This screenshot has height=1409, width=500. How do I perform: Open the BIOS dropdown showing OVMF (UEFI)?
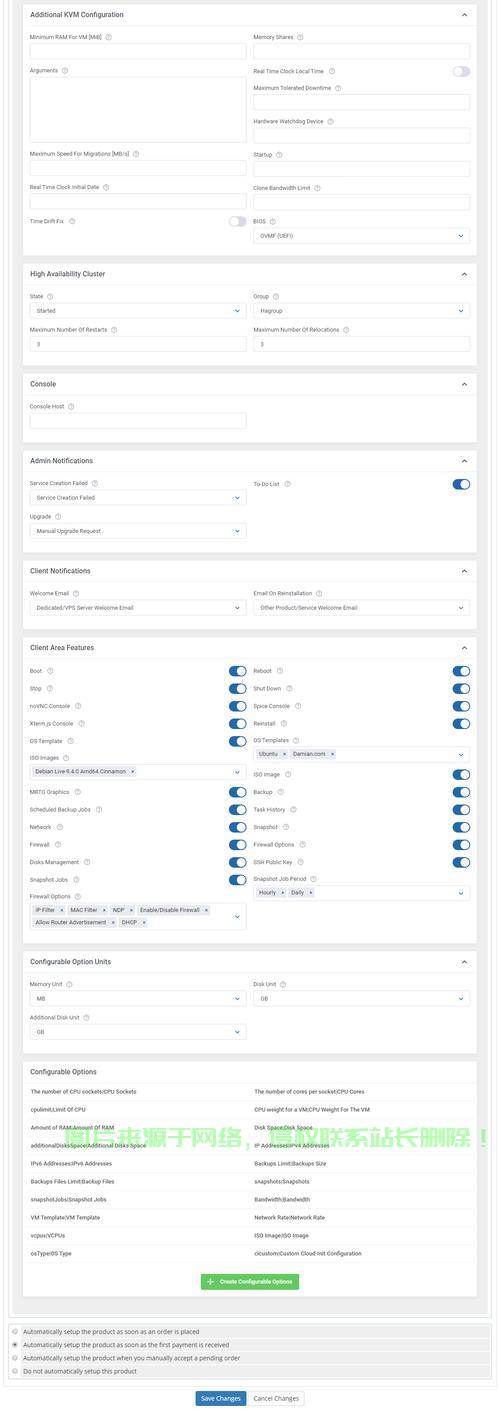tap(361, 236)
